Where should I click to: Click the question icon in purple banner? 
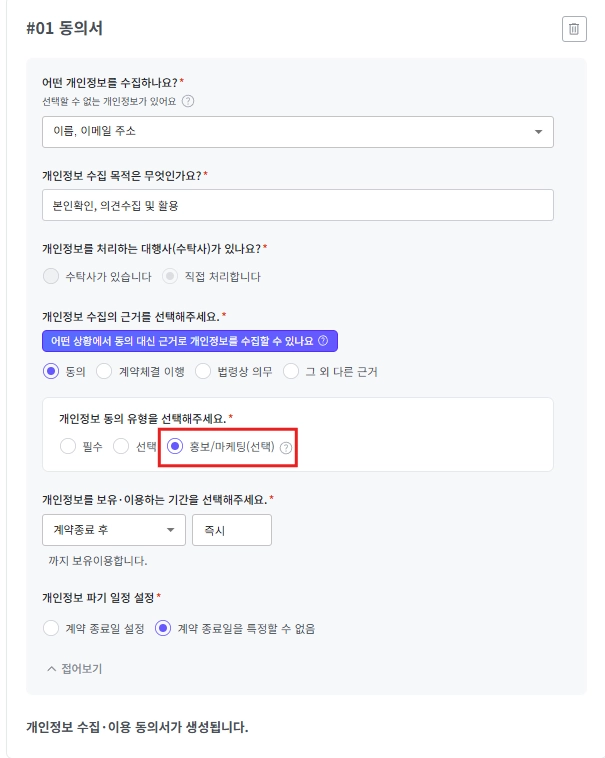323,341
